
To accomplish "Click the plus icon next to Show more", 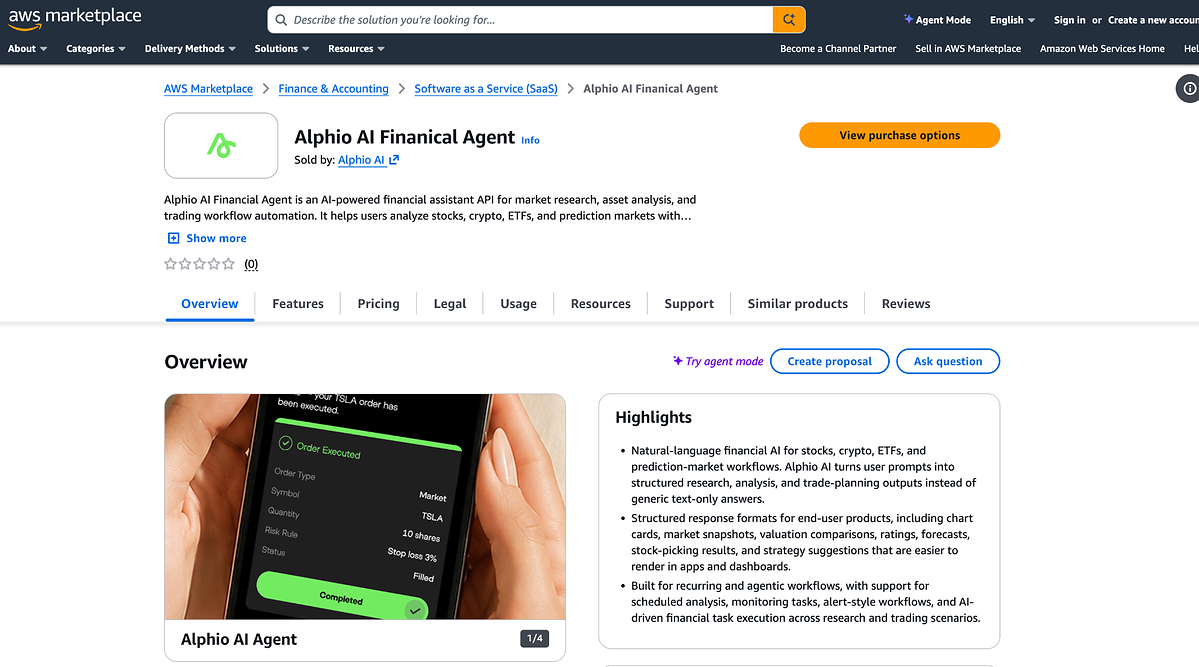I will click(x=174, y=238).
